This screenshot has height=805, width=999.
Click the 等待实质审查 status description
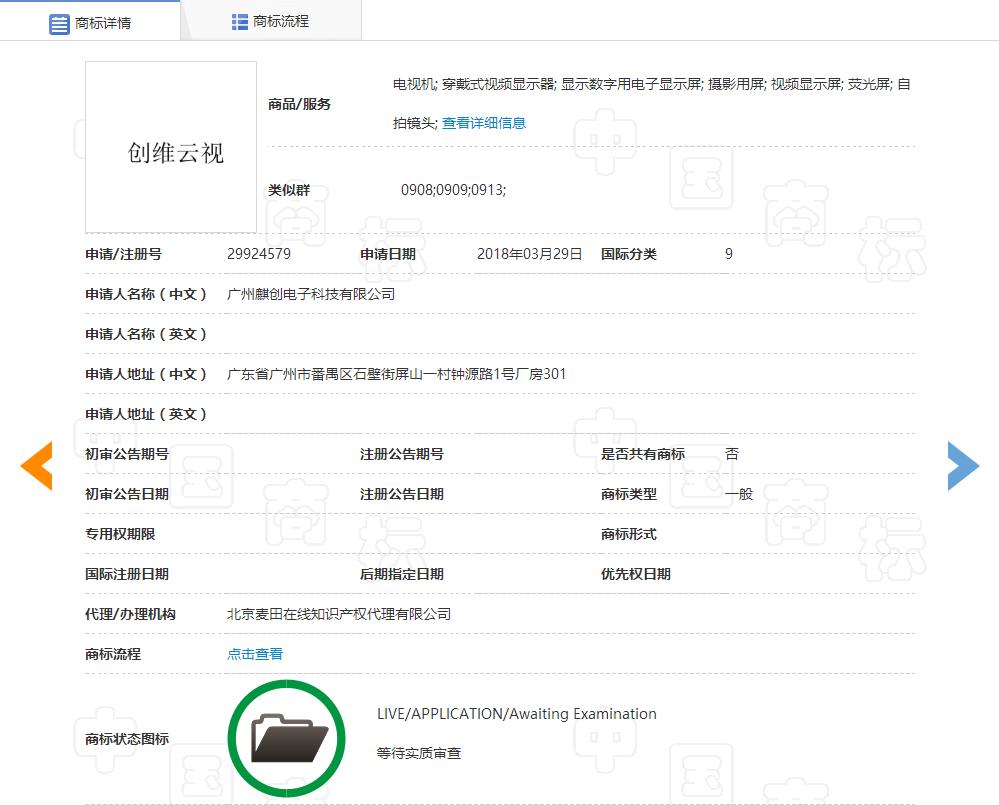419,753
